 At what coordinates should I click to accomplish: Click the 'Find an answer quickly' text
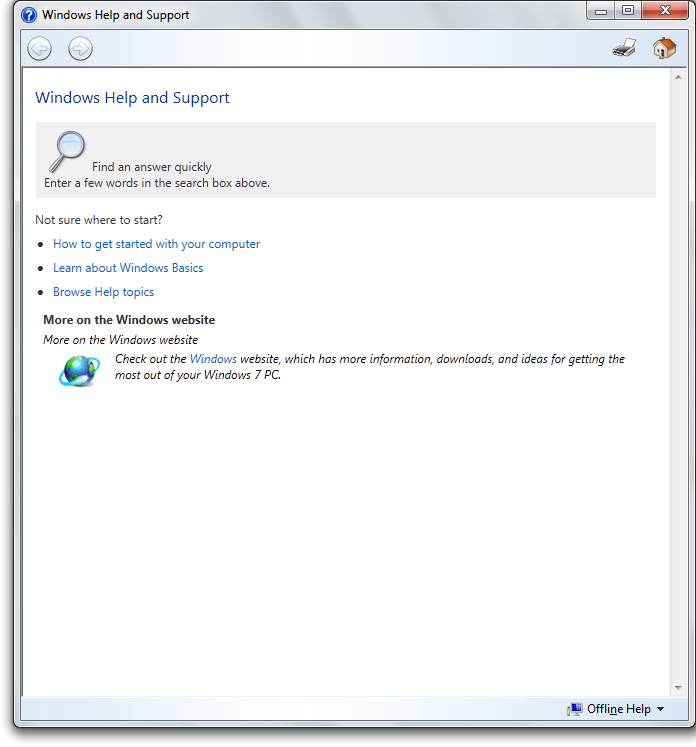(151, 167)
